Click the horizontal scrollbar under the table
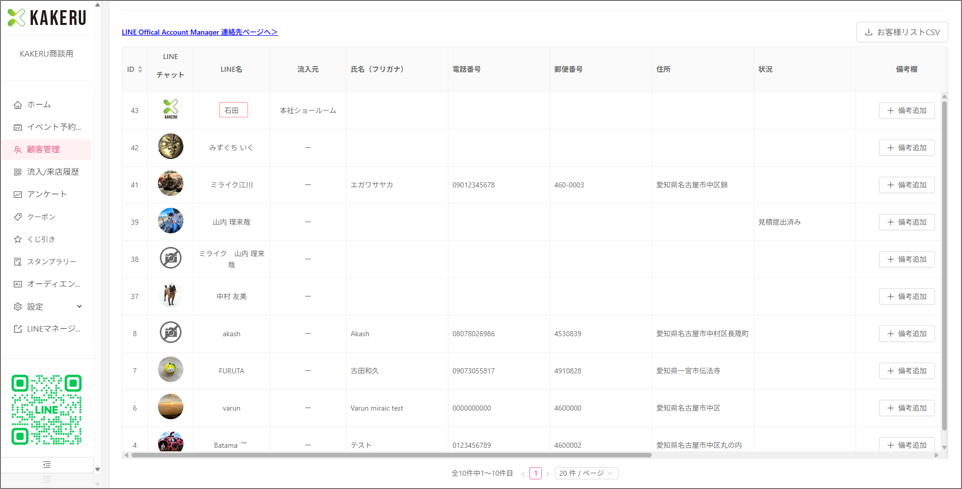Viewport: 962px width, 489px height. coord(391,455)
